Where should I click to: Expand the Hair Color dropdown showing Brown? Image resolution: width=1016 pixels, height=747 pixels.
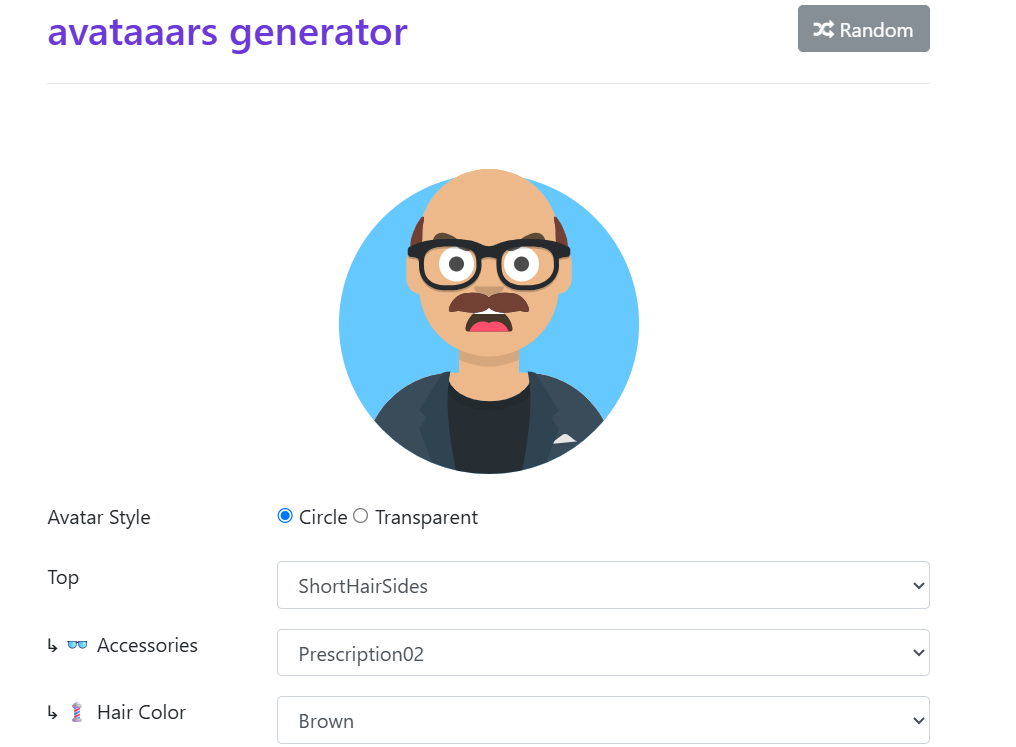point(603,721)
